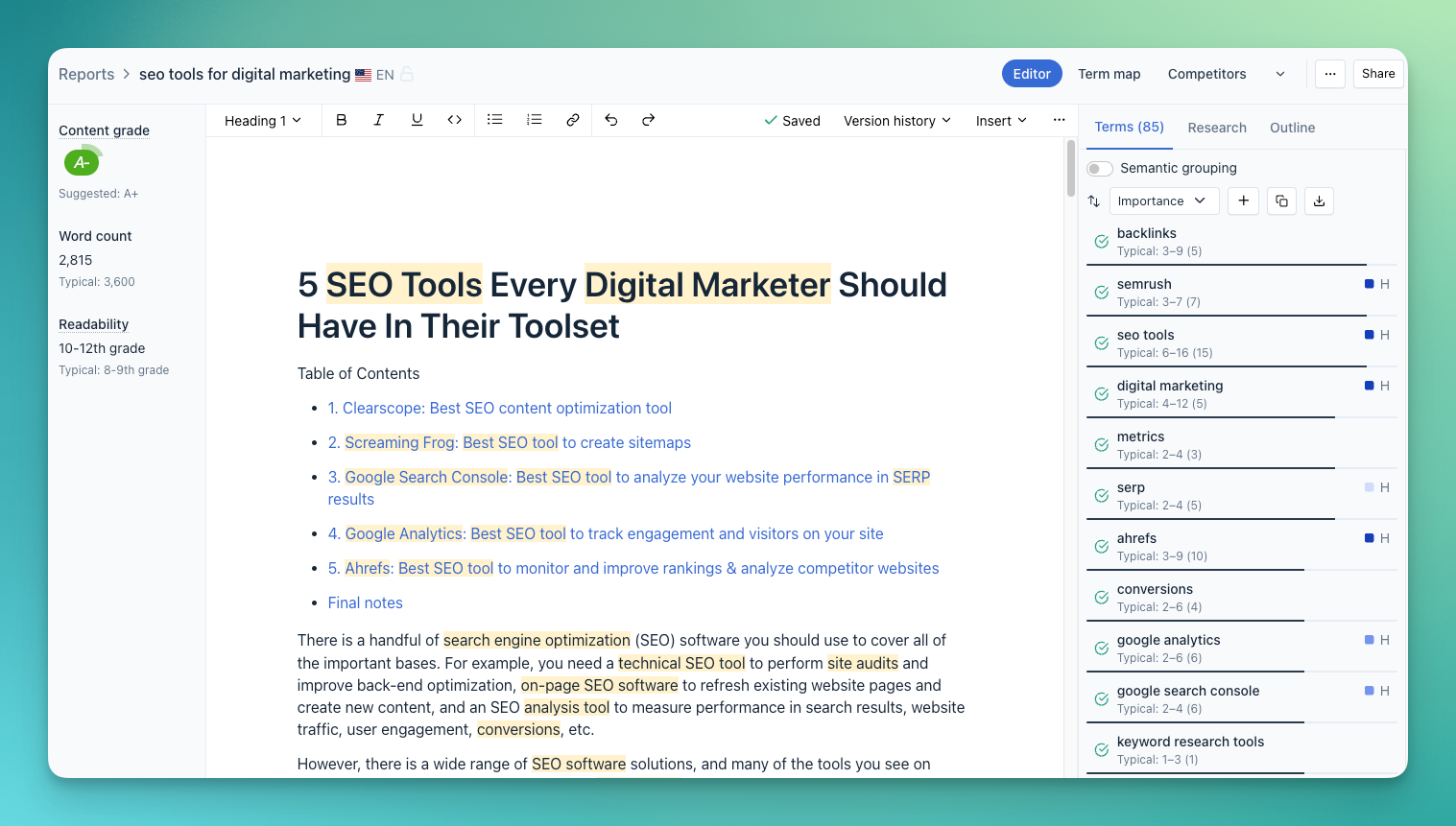Viewport: 1456px width, 826px height.
Task: Go back to Reports breadcrumb
Action: 86,74
